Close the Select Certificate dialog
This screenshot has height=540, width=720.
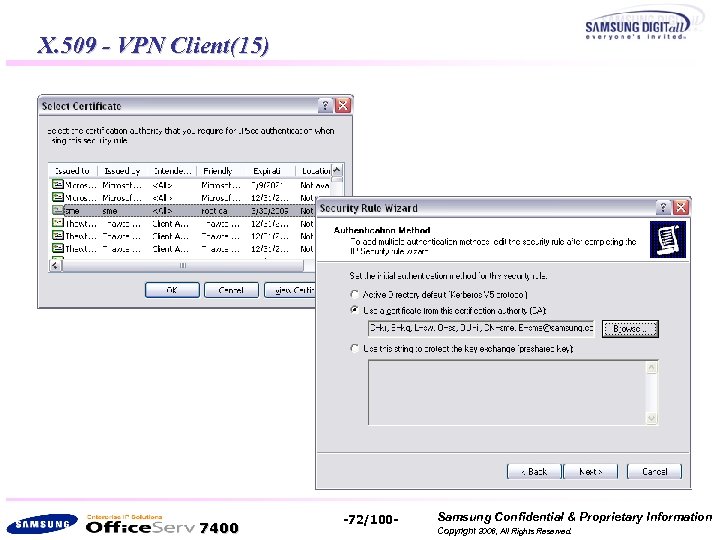click(x=343, y=106)
